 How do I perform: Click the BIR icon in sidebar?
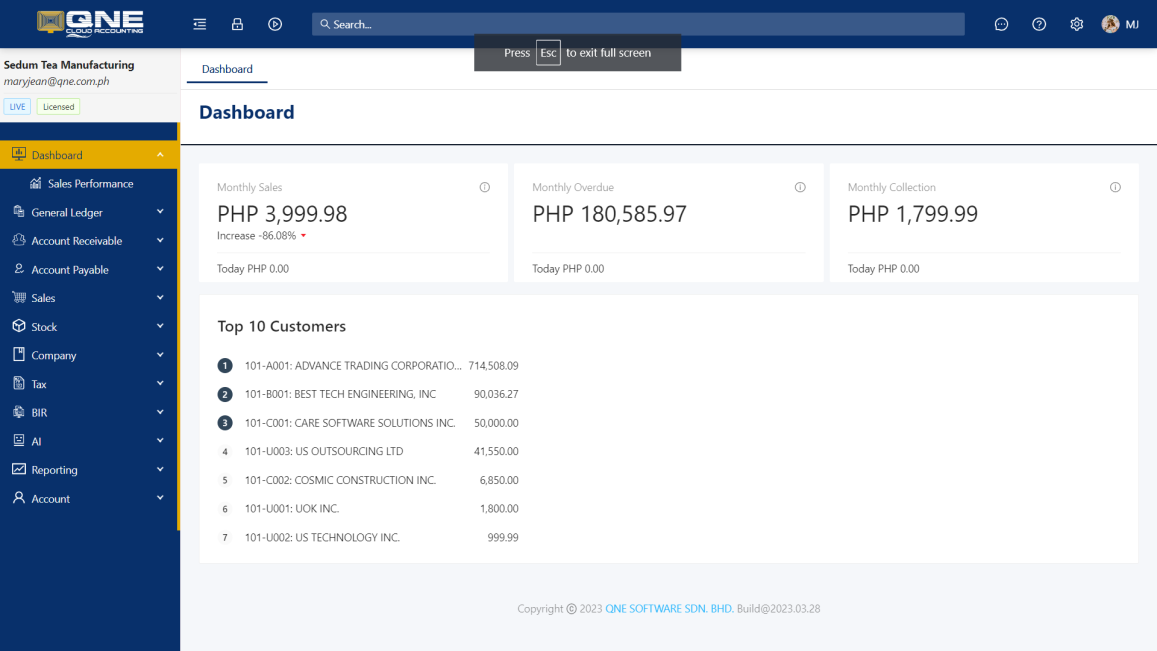(18, 413)
